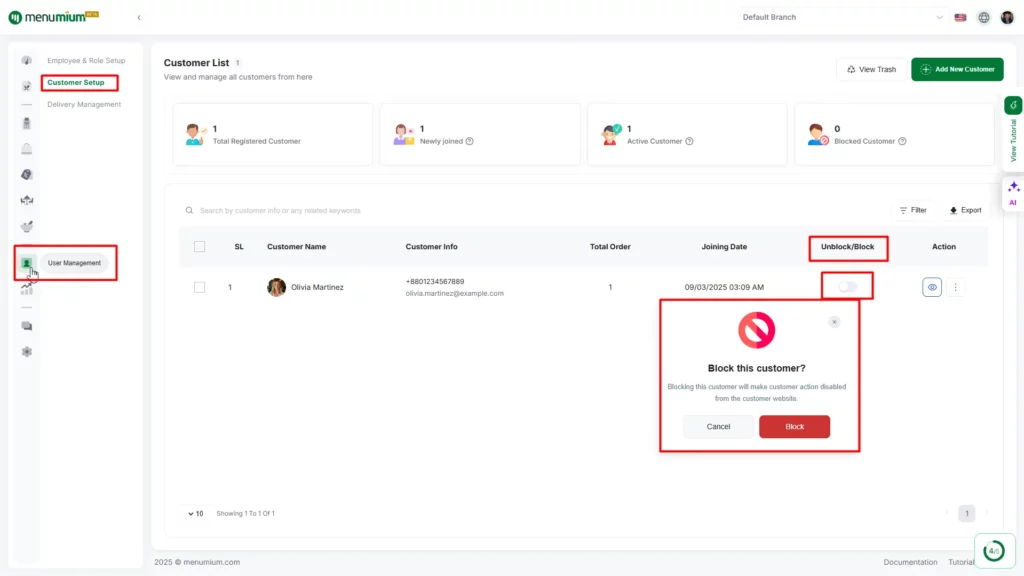Open the price tag promotions sidebar icon
Viewport: 1024px width, 576px height.
pos(27,174)
